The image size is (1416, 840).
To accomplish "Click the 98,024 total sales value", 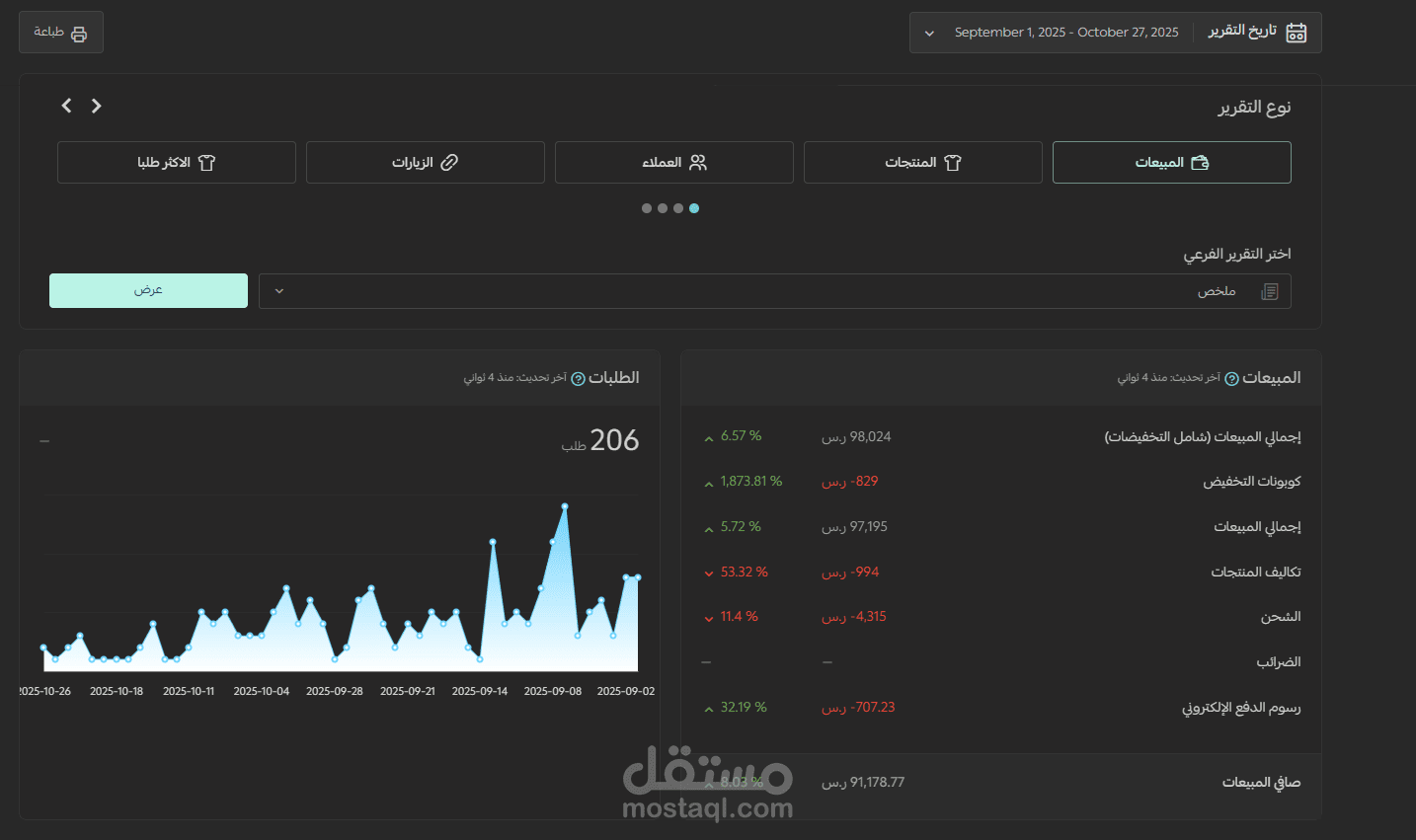I will [856, 437].
